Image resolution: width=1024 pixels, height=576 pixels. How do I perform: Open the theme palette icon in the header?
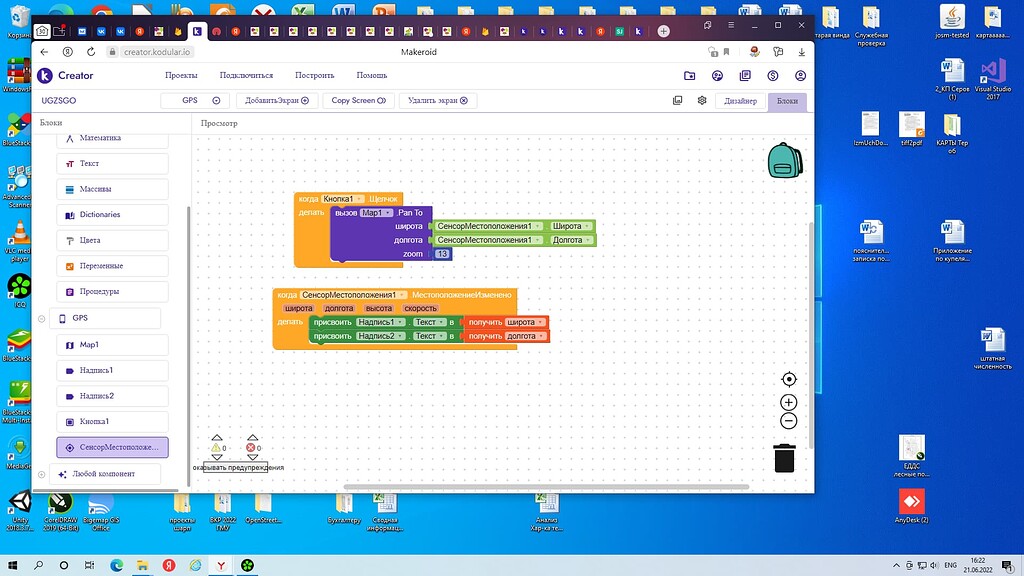[717, 76]
